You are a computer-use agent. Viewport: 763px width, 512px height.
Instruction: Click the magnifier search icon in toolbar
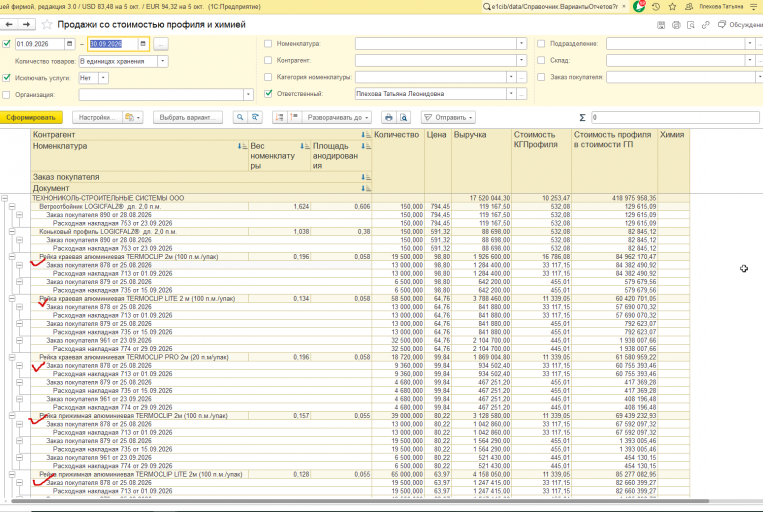click(240, 117)
